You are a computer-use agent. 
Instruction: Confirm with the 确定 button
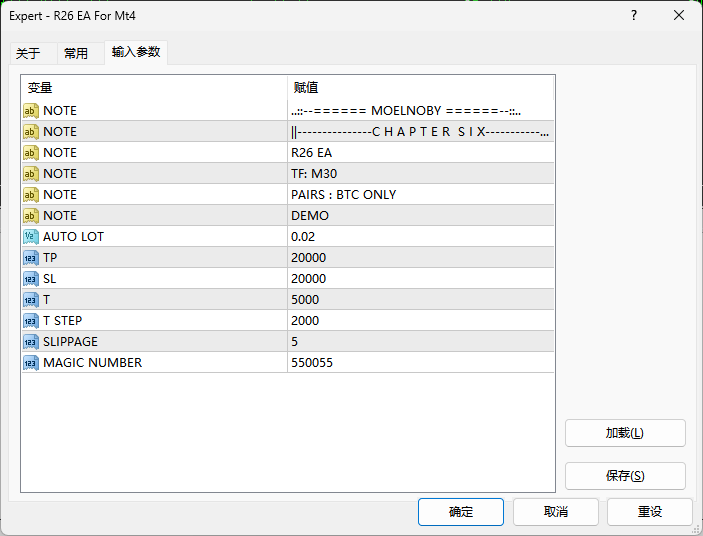click(x=461, y=512)
